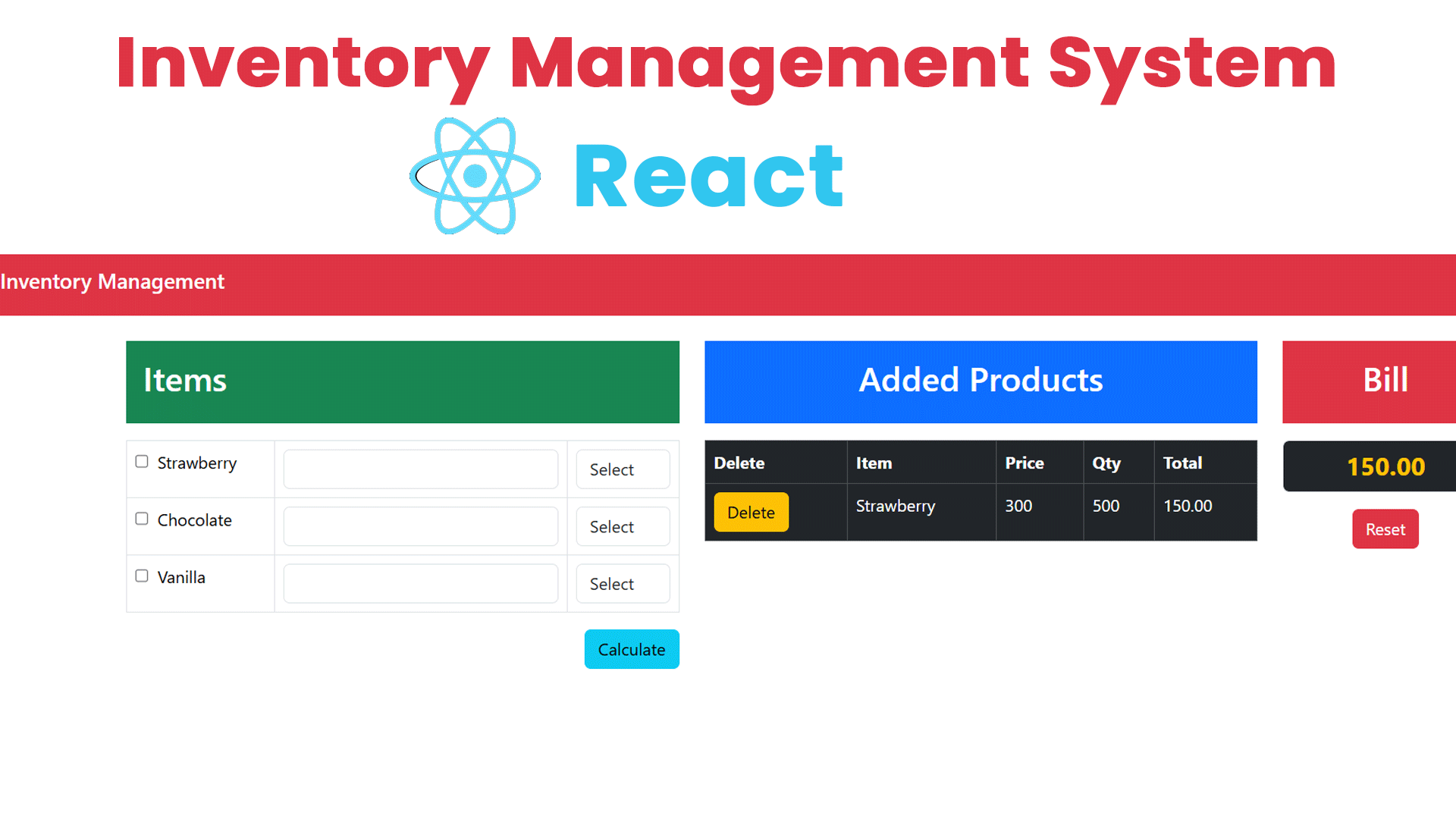Click Select next to Chocolate
Viewport: 1456px width, 819px height.
(x=622, y=526)
